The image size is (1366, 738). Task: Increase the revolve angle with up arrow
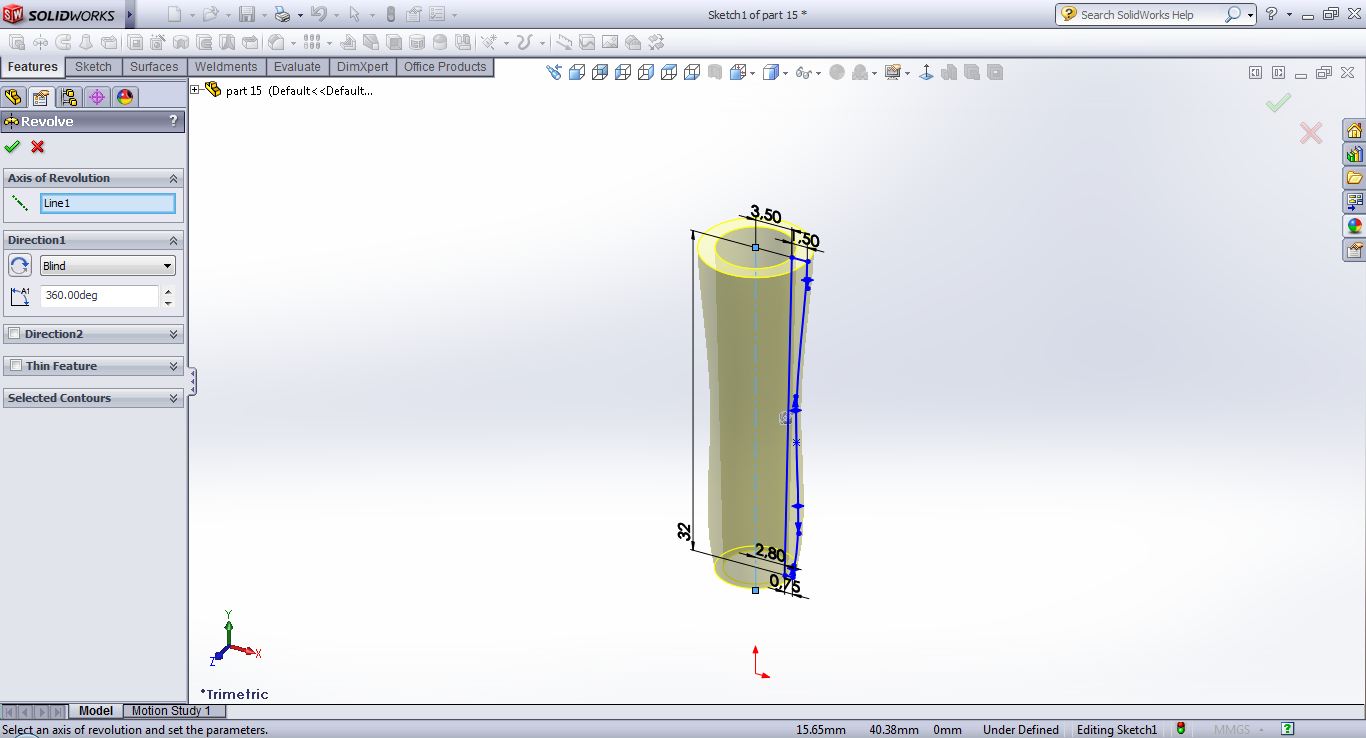[168, 290]
